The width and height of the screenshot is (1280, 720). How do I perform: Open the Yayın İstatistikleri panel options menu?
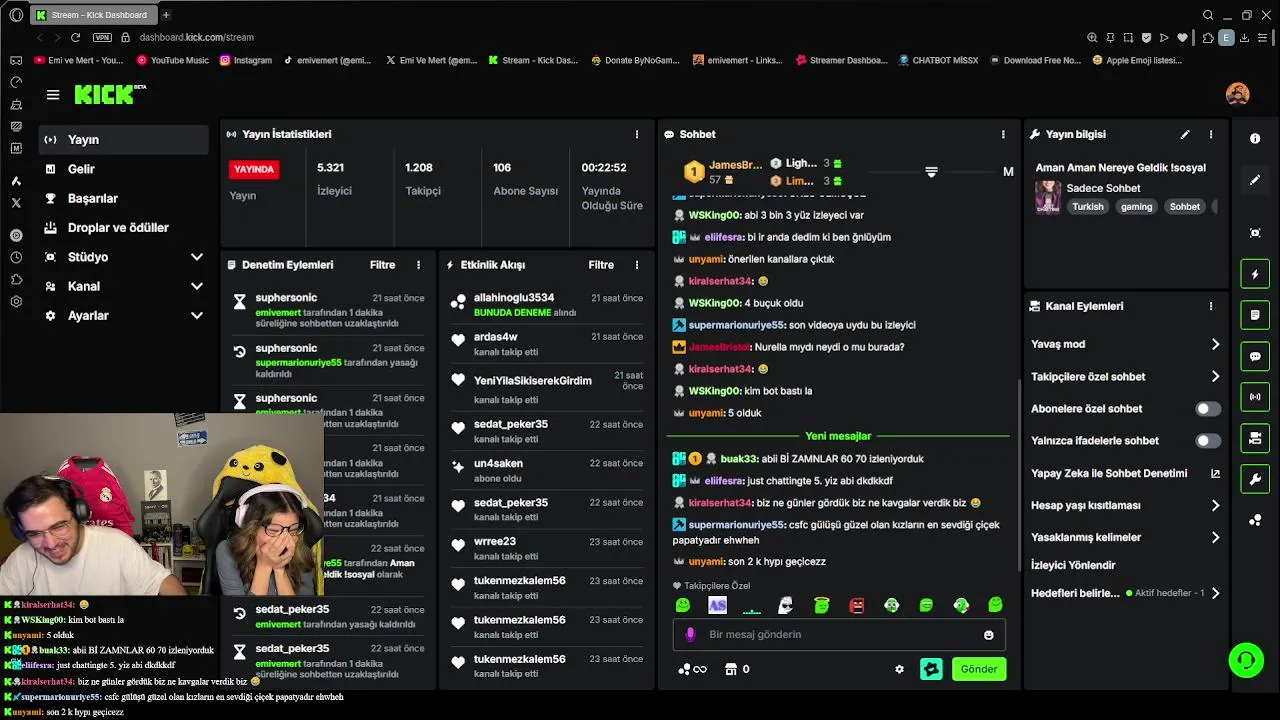637,134
